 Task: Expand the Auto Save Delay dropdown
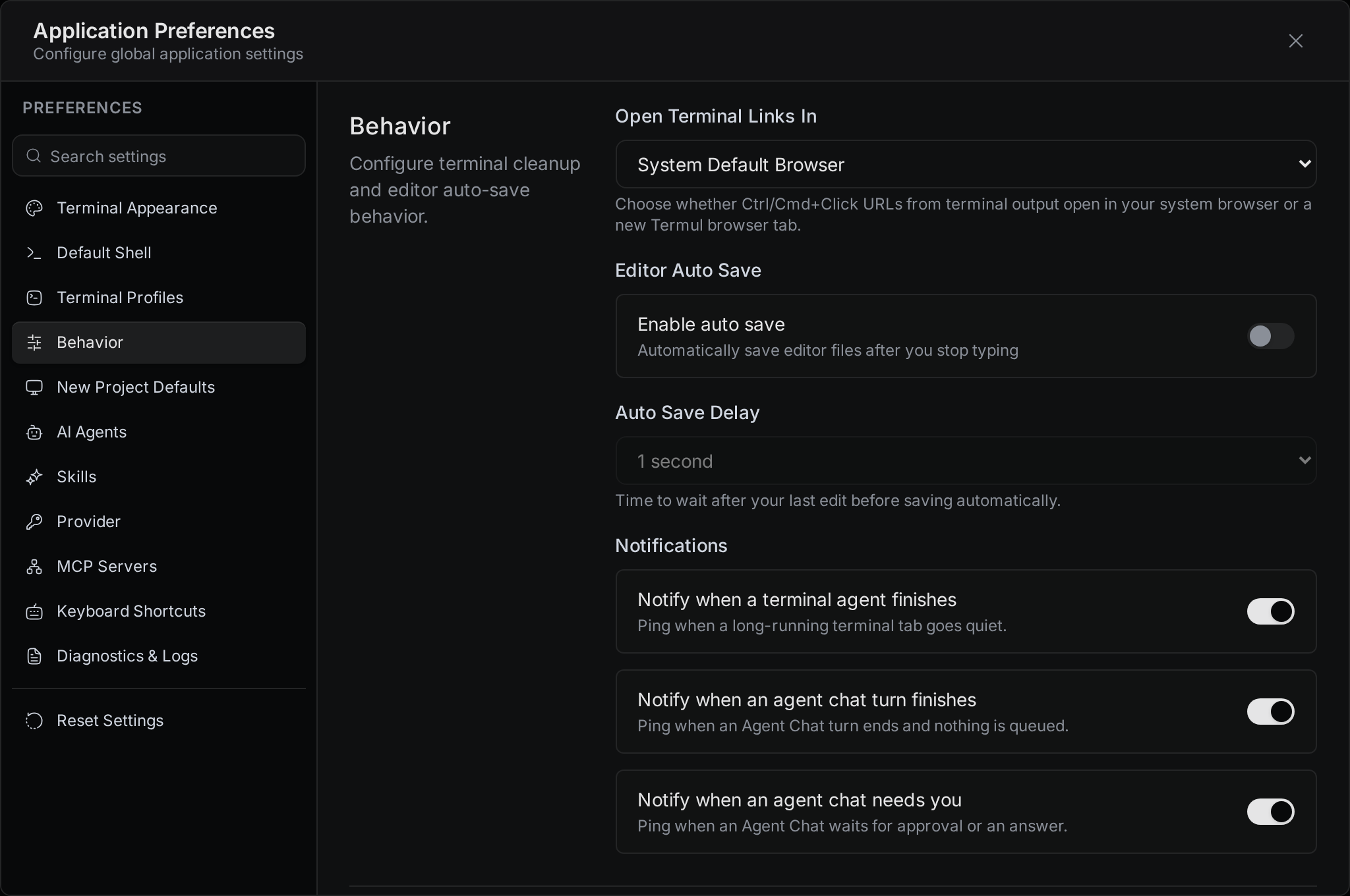(x=966, y=461)
